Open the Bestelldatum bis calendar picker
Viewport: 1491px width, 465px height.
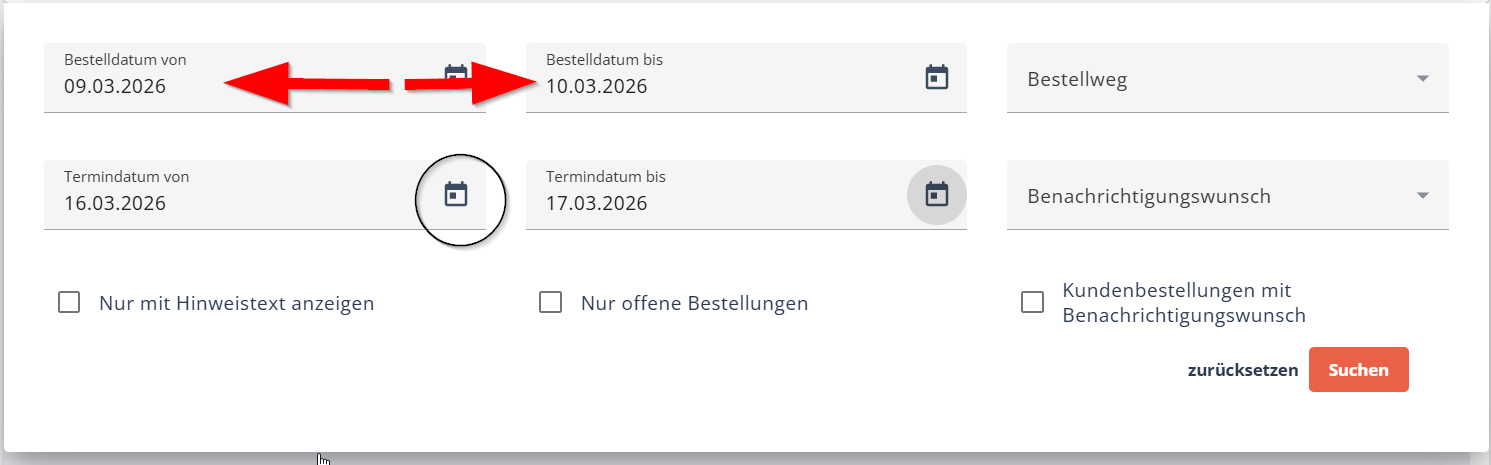[936, 77]
